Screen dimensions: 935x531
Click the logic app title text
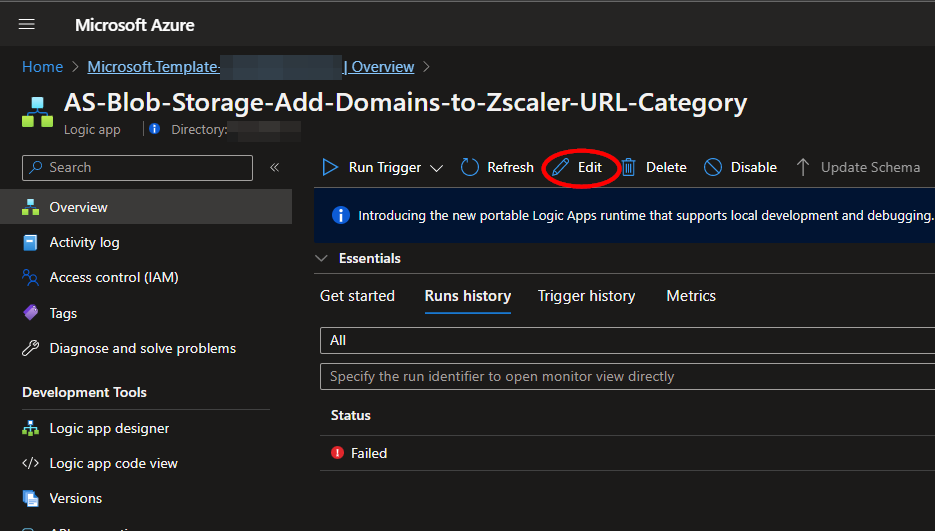pyautogui.click(x=405, y=103)
